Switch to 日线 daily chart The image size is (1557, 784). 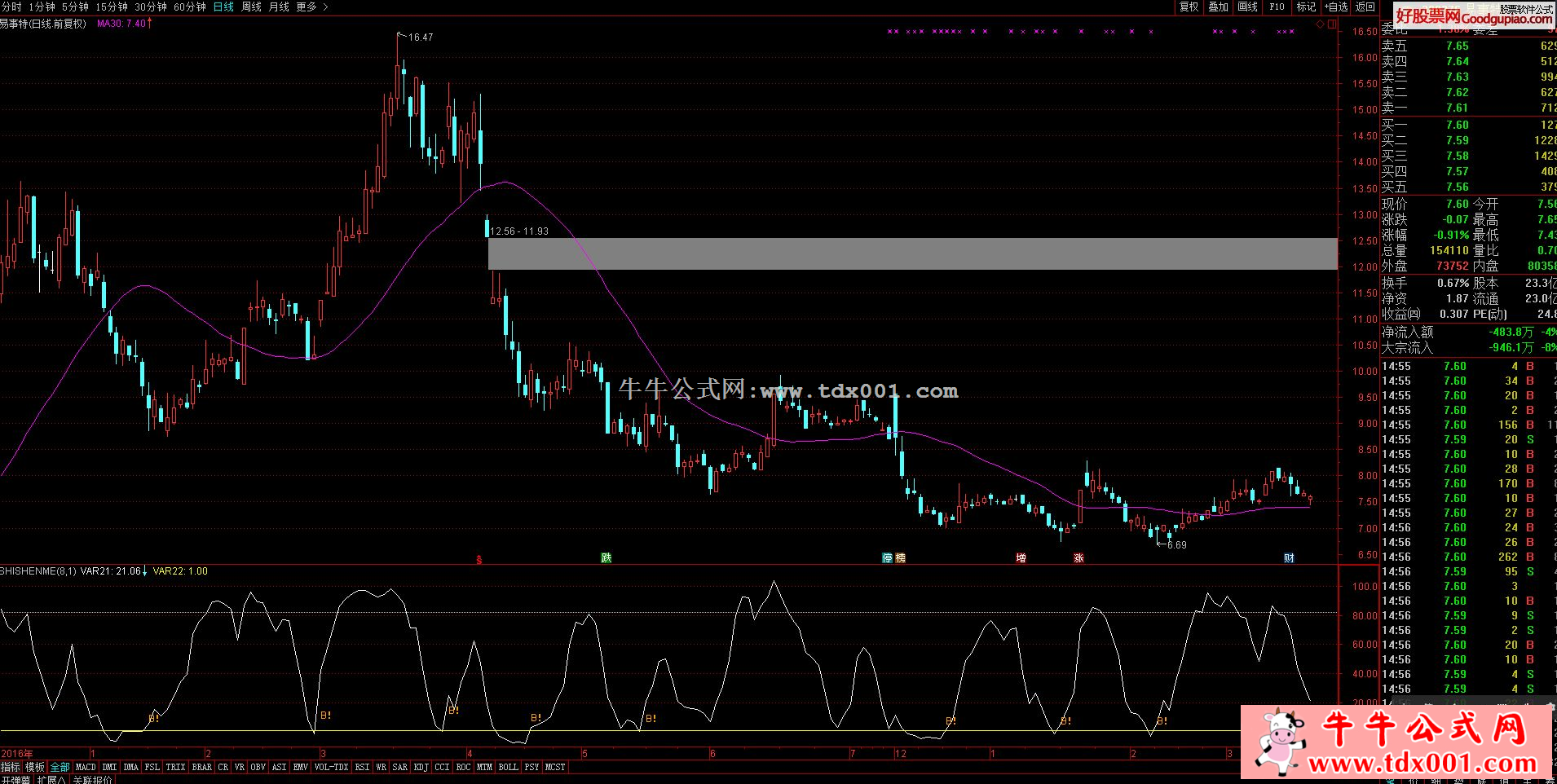click(x=223, y=7)
